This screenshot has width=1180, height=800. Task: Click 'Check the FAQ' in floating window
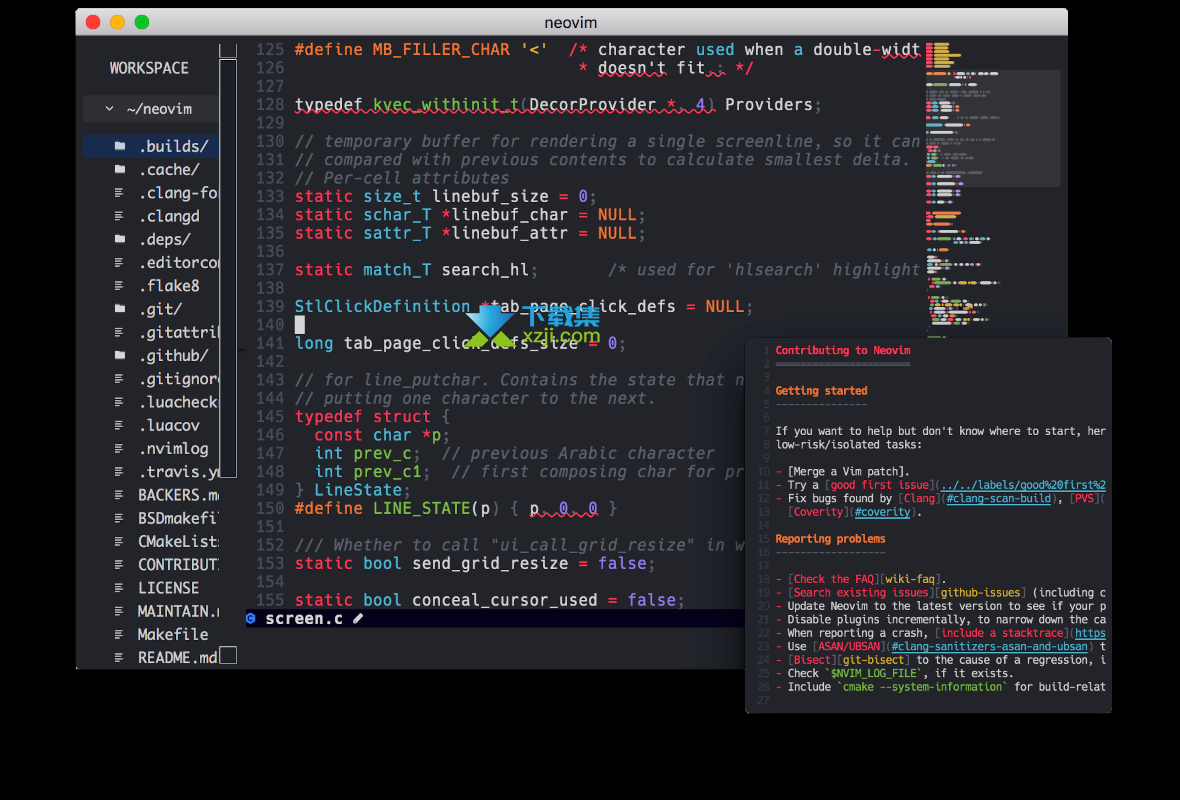pyautogui.click(x=834, y=579)
